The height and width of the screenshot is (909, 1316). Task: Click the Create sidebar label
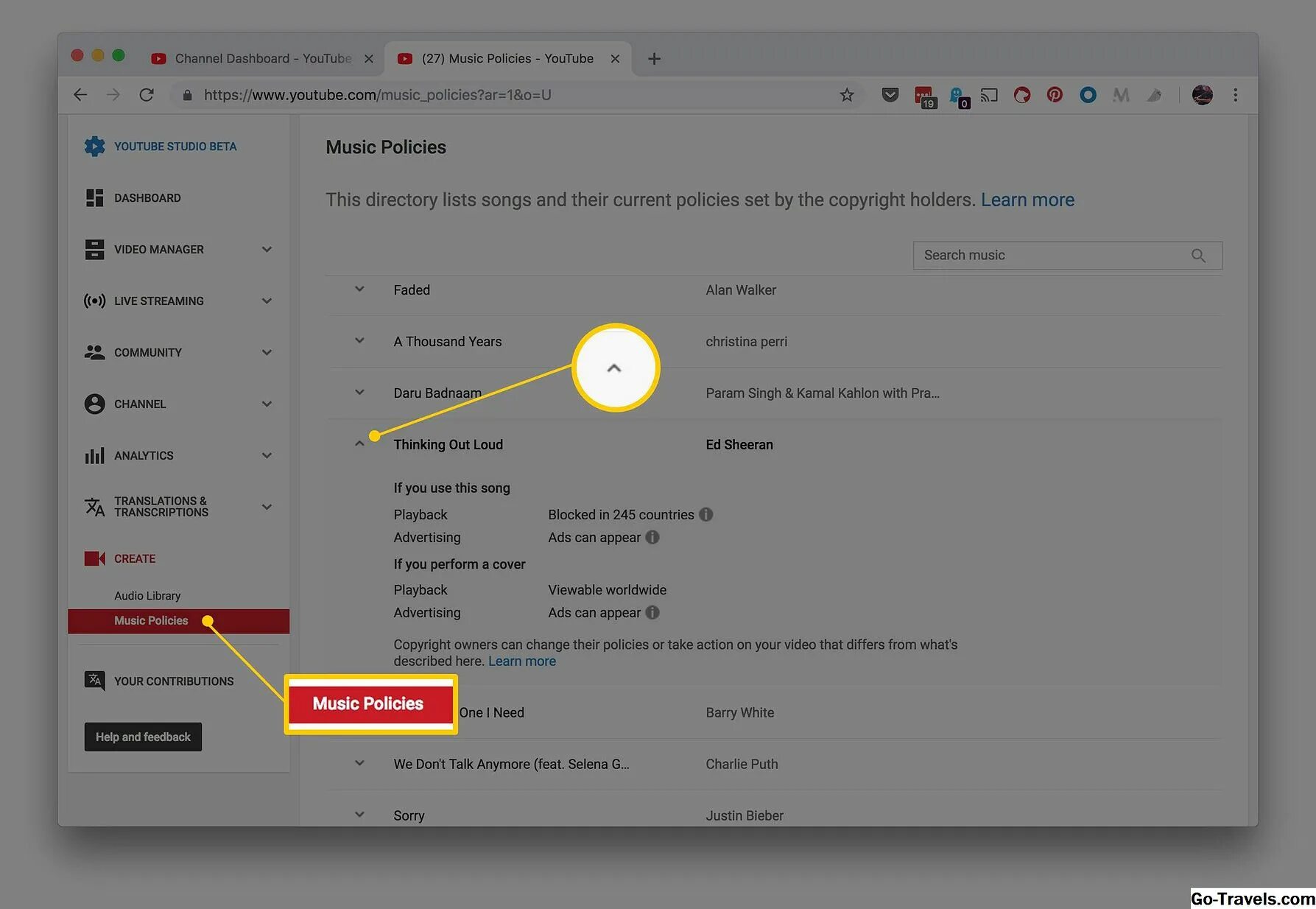tap(135, 558)
